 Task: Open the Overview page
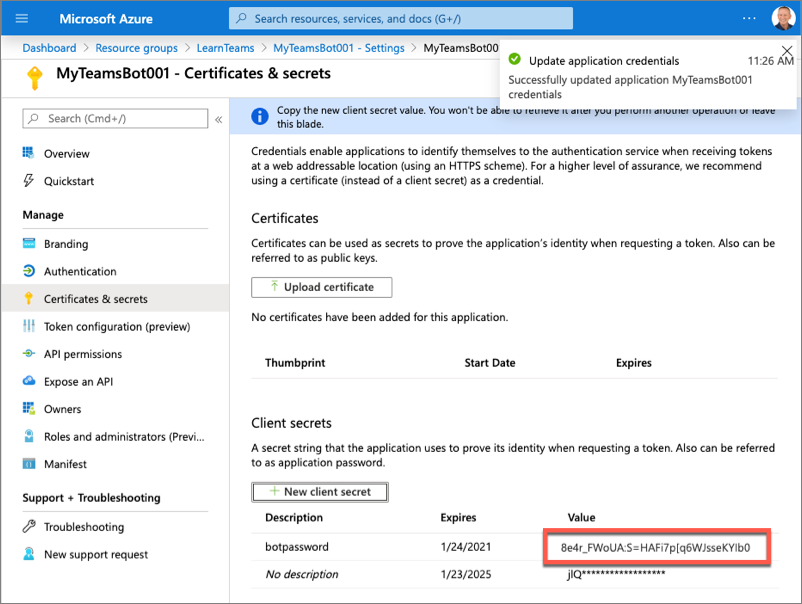[x=66, y=153]
